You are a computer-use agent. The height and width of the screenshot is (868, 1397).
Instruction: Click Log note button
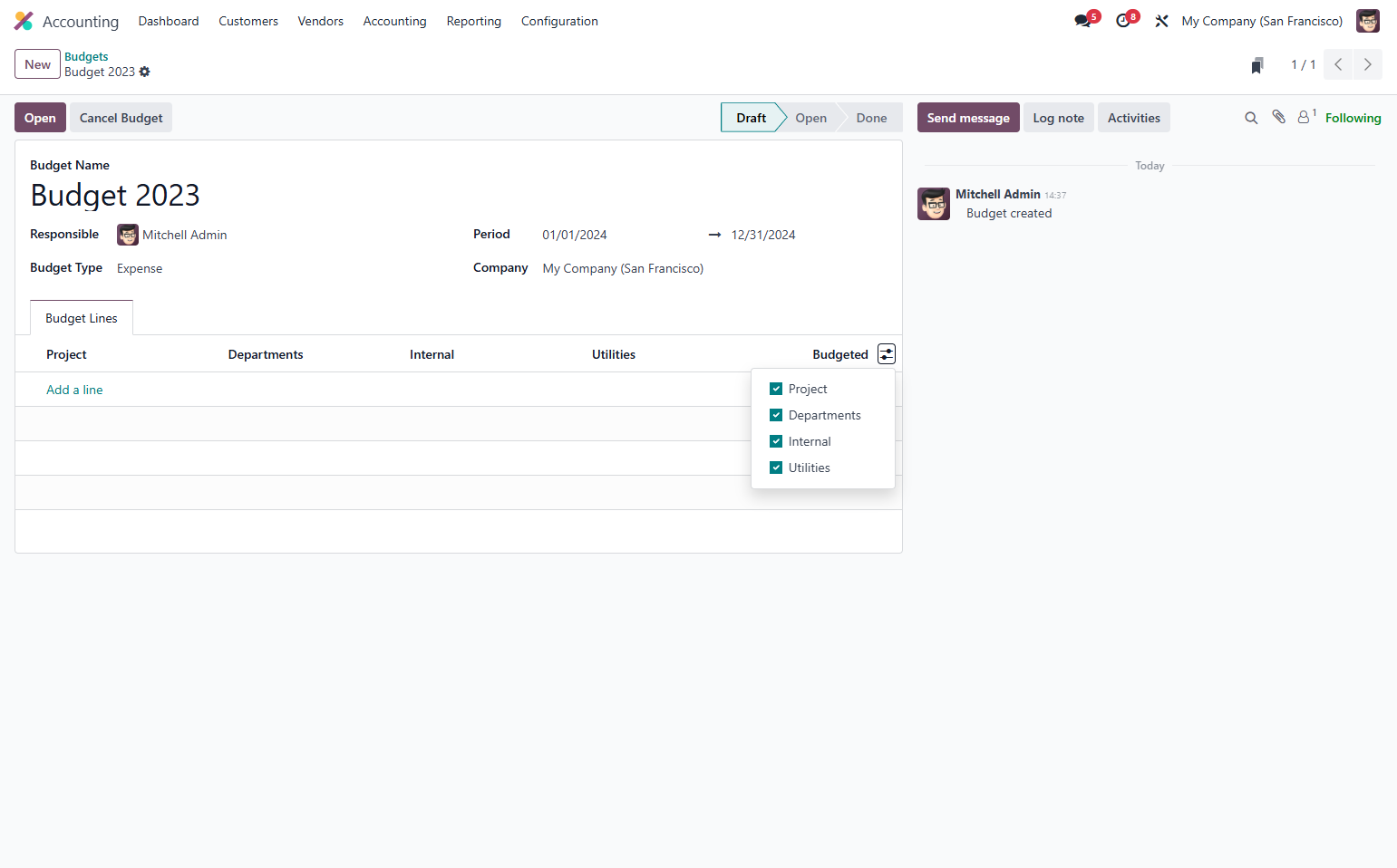[x=1059, y=118]
